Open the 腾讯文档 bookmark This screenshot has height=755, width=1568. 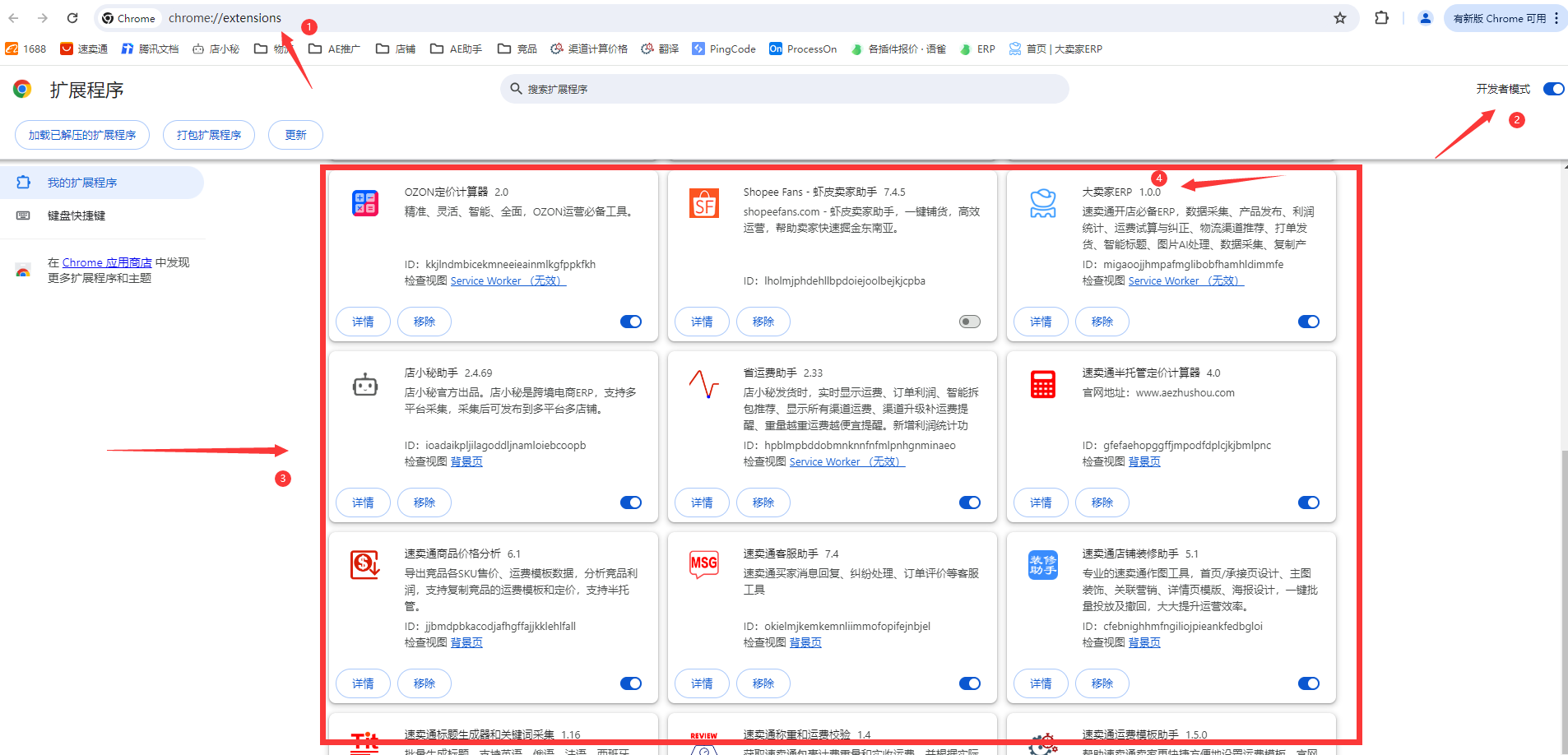point(150,49)
